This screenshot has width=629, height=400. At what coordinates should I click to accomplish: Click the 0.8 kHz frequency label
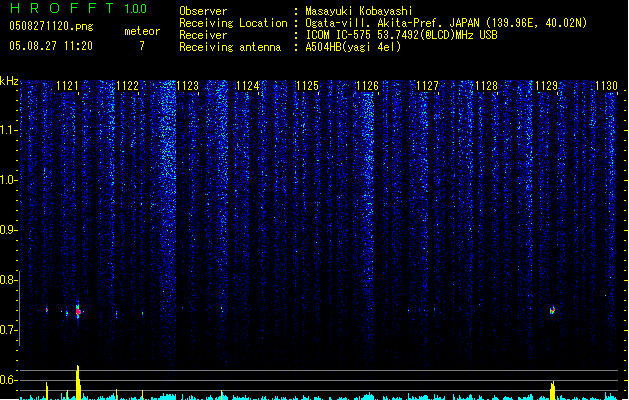click(9, 280)
